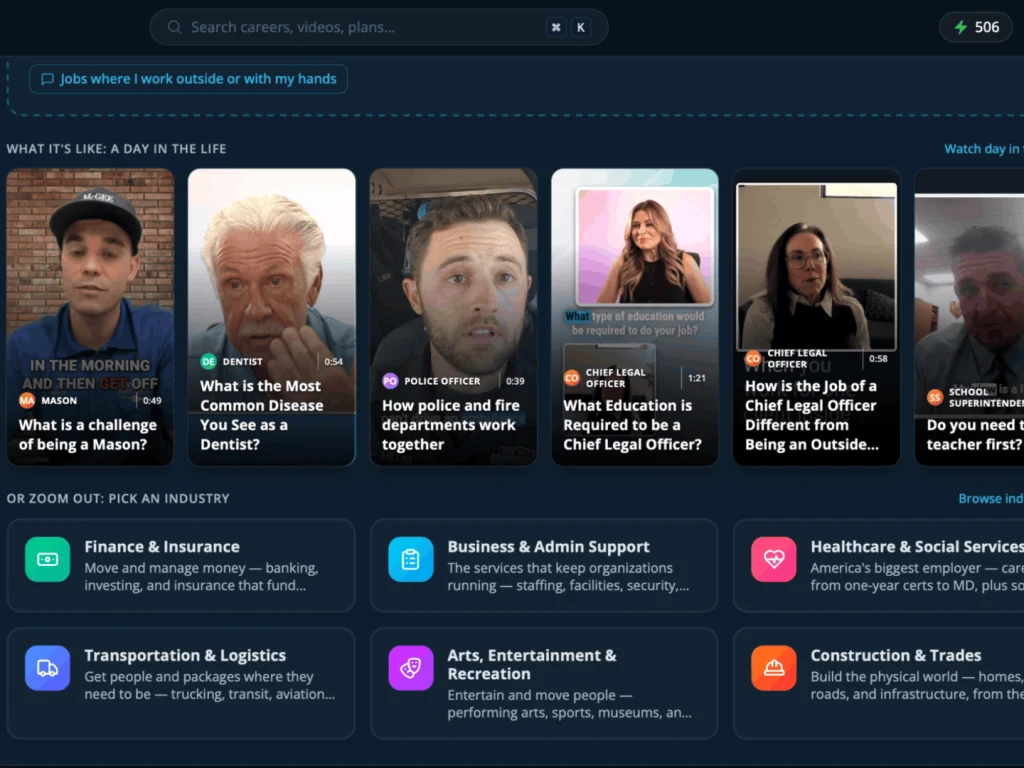This screenshot has width=1024, height=768.
Task: Click the Business & Admin Support clipboard icon
Action: [x=411, y=559]
